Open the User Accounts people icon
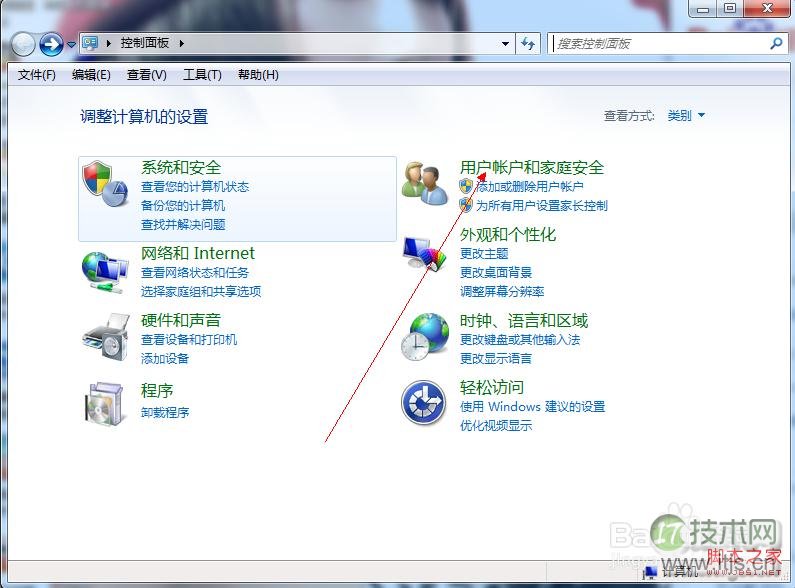This screenshot has height=588, width=795. coord(424,183)
